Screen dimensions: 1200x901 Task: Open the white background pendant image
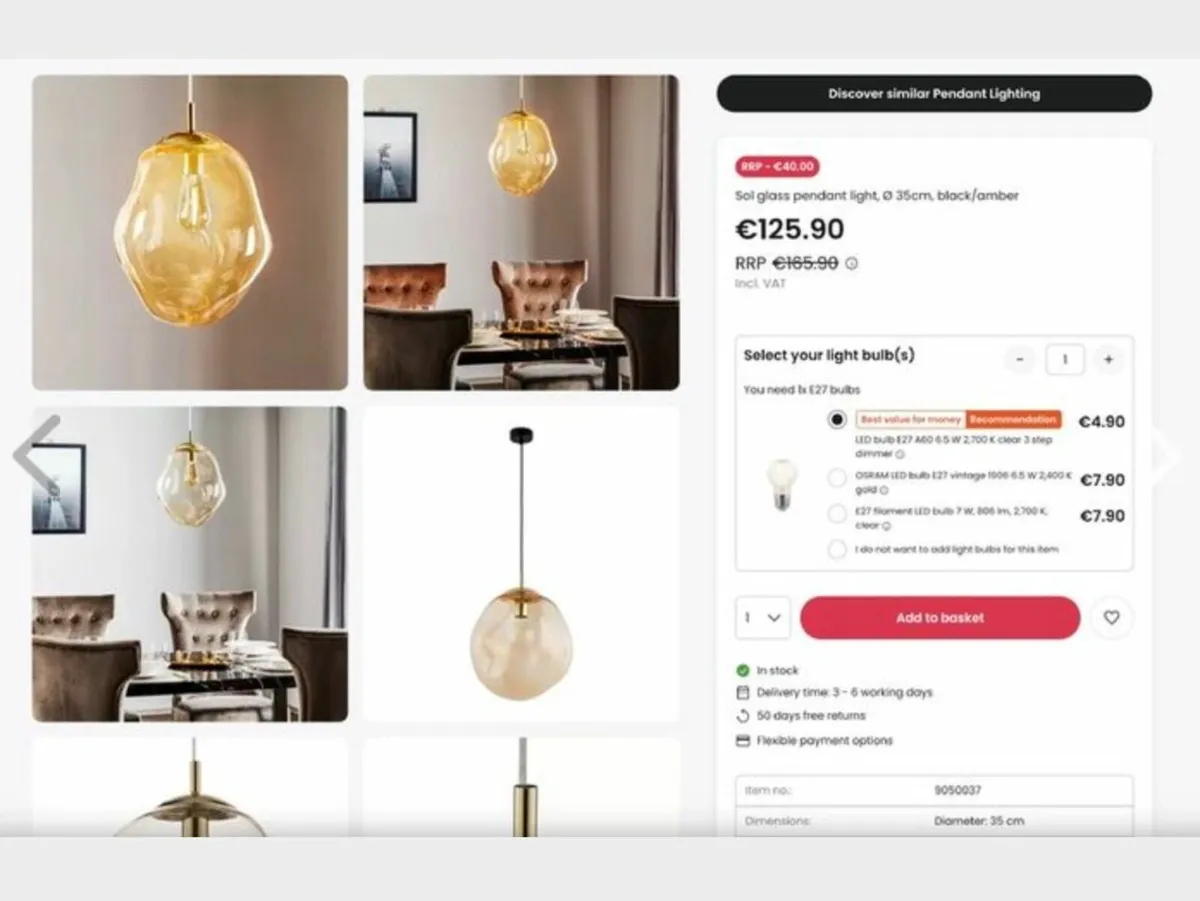coord(521,564)
